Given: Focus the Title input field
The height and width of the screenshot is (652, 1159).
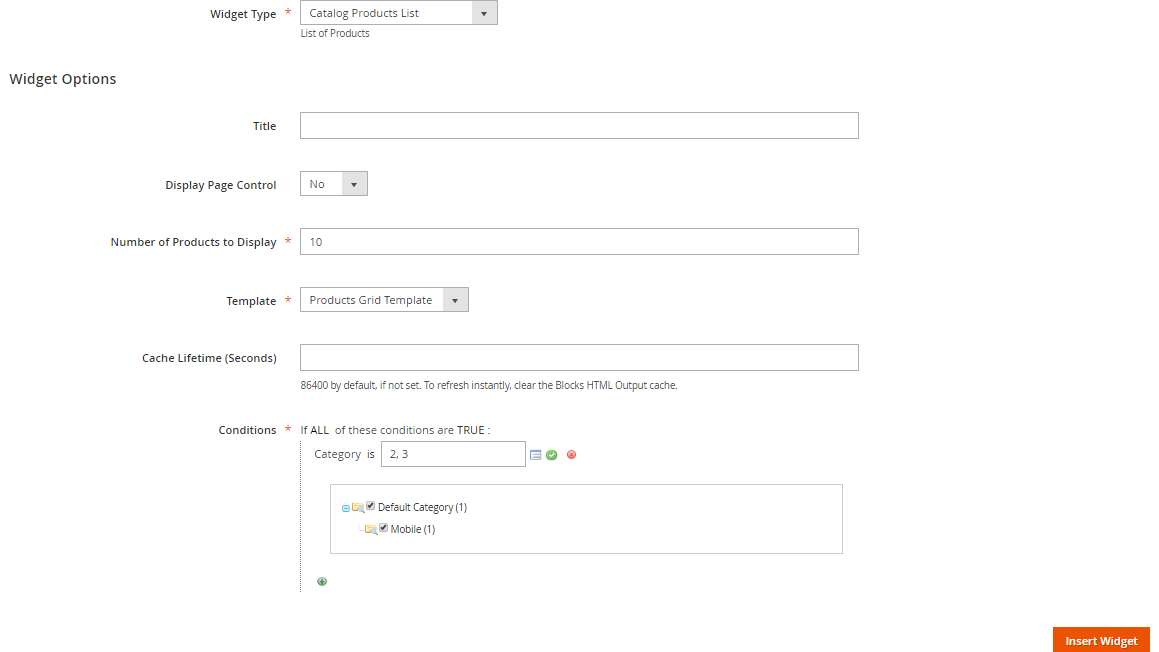Looking at the screenshot, I should tap(580, 126).
